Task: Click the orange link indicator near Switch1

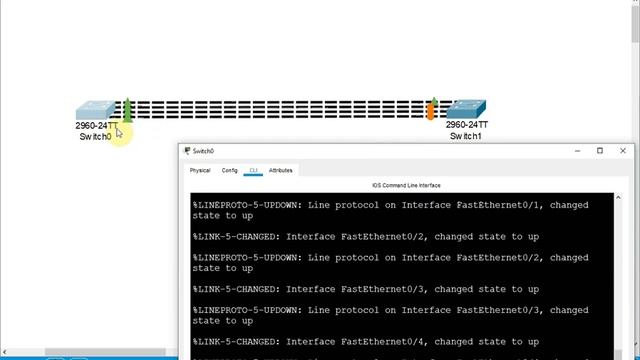Action: (430, 111)
